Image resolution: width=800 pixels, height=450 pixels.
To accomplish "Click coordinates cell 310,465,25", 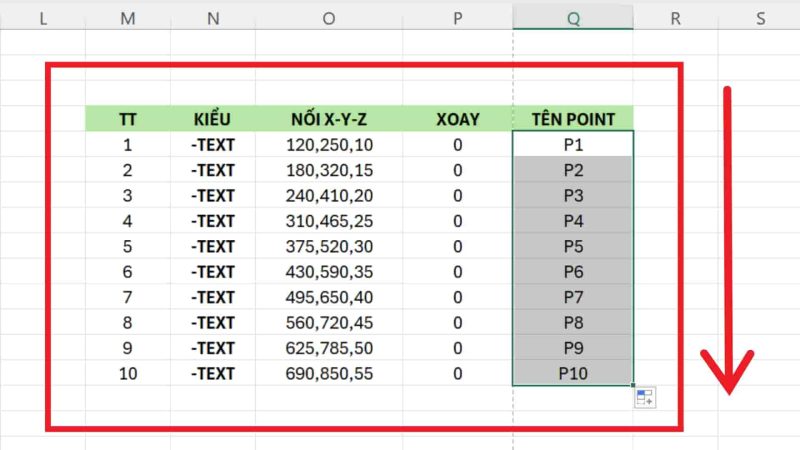I will click(329, 221).
